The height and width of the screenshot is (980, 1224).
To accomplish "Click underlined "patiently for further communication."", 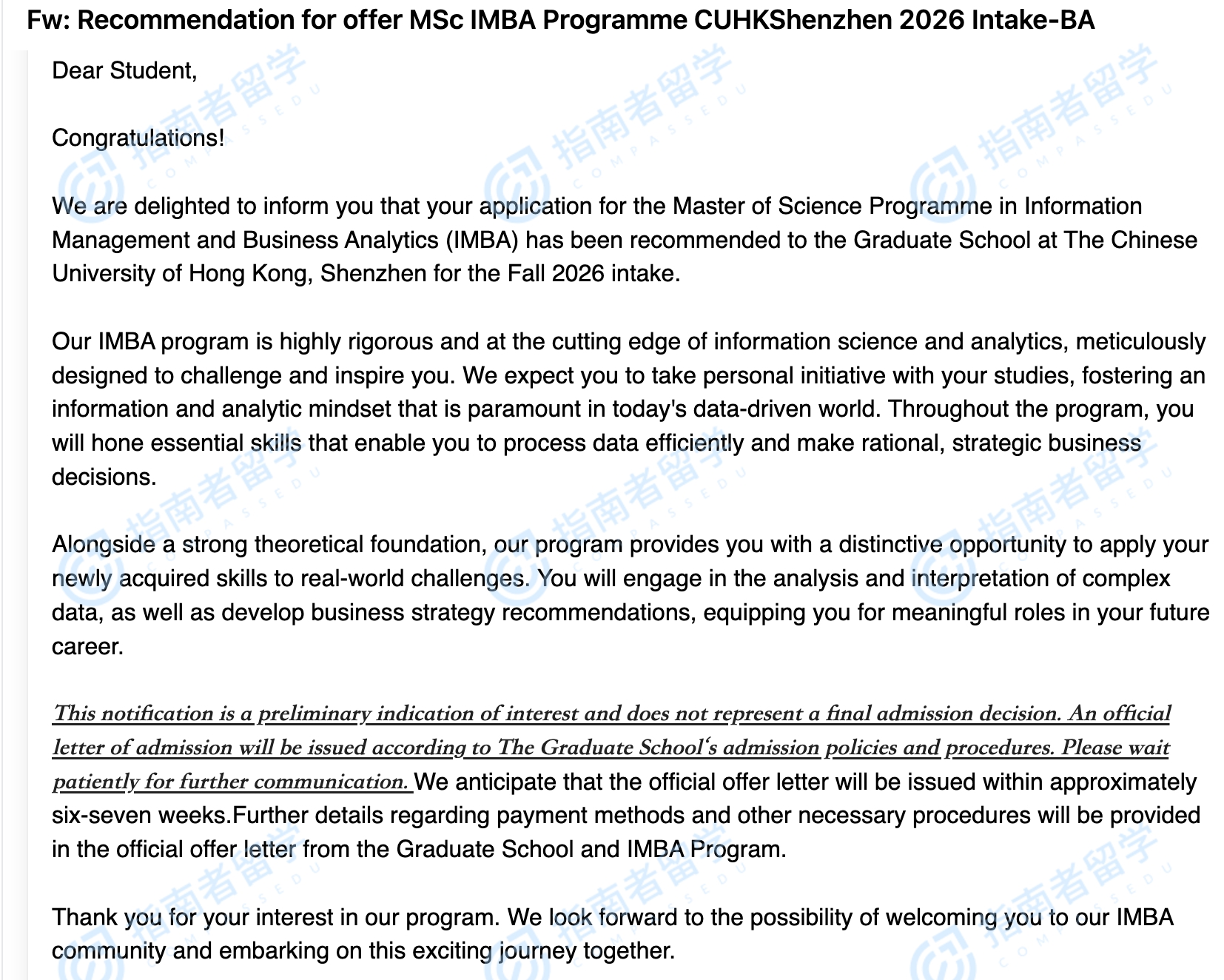I will click(x=231, y=782).
